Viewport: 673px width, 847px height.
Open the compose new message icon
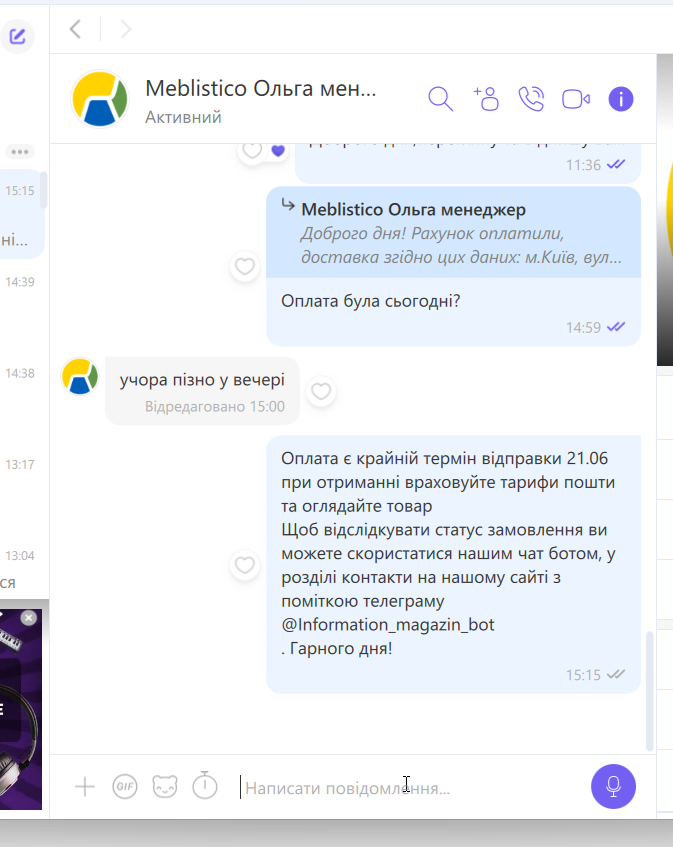[x=17, y=36]
